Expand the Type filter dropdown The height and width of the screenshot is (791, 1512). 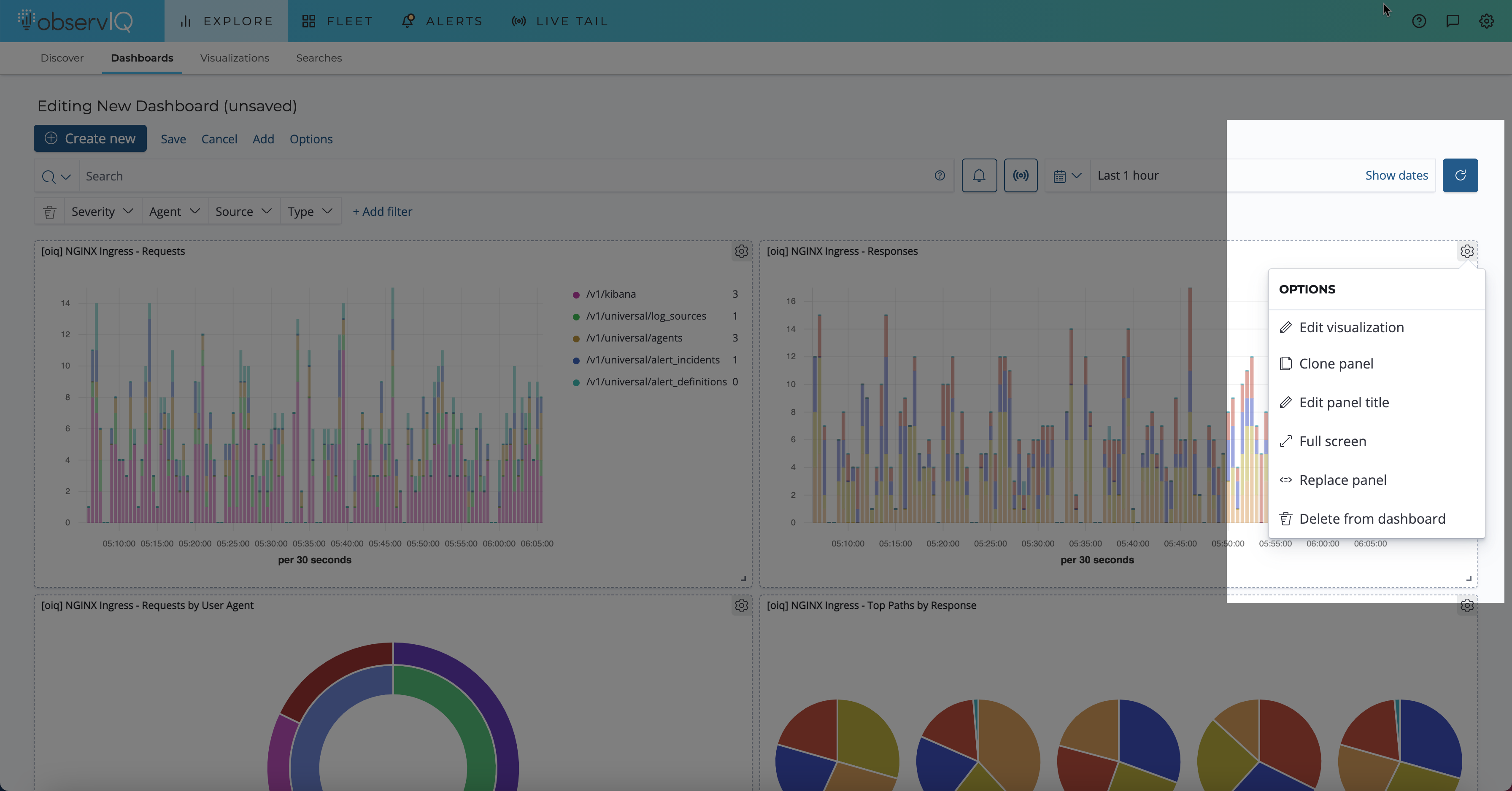pos(310,212)
